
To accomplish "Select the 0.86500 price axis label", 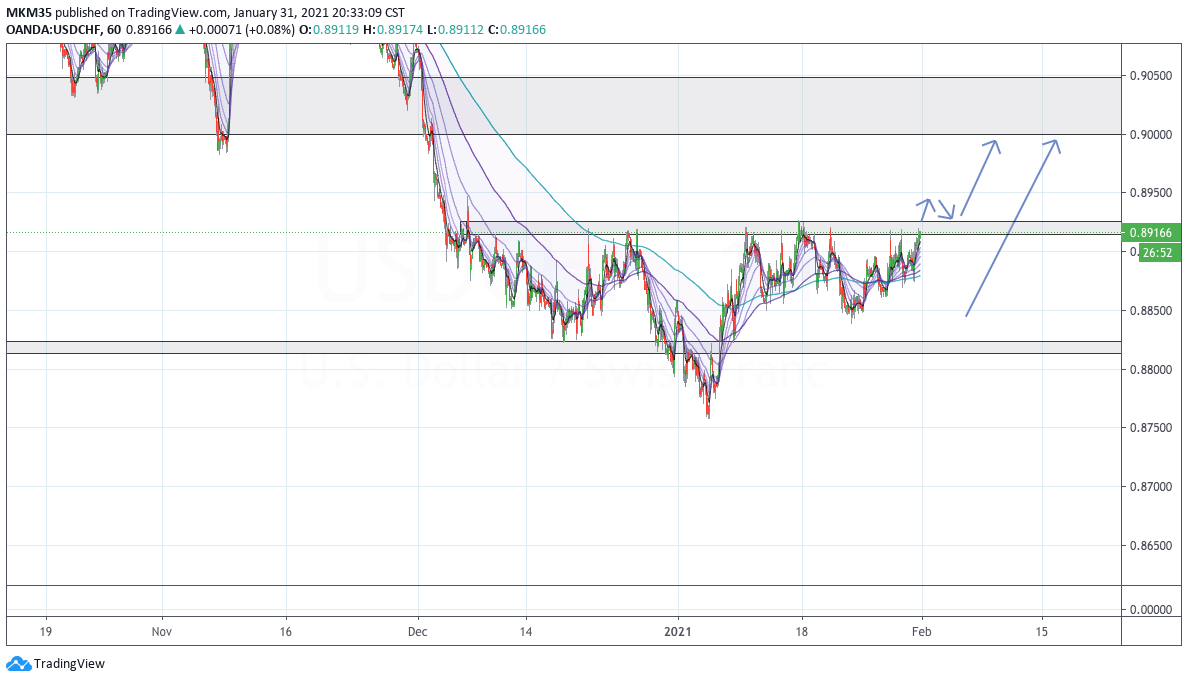I will tap(1151, 546).
